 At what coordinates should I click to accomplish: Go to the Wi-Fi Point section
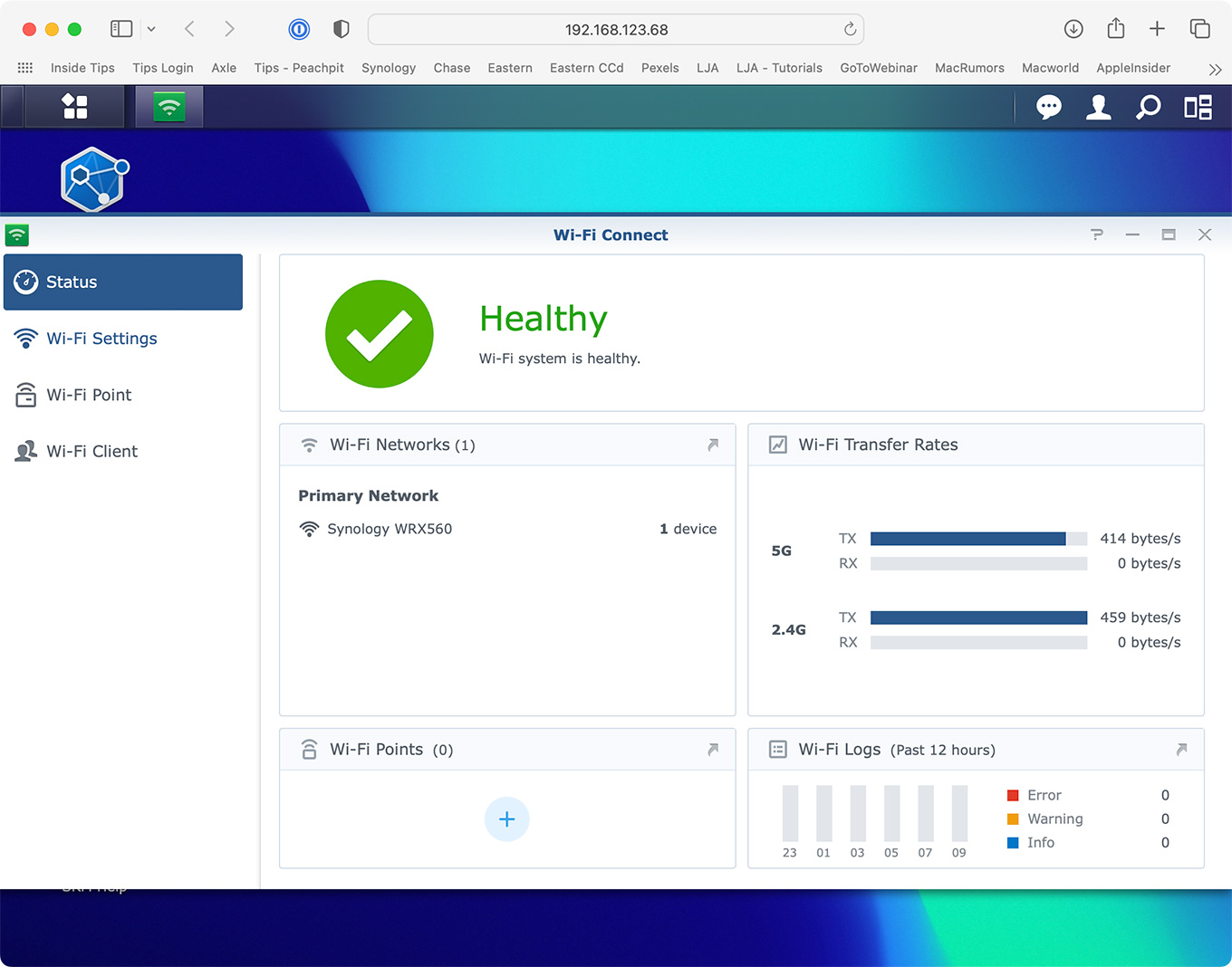coord(89,395)
